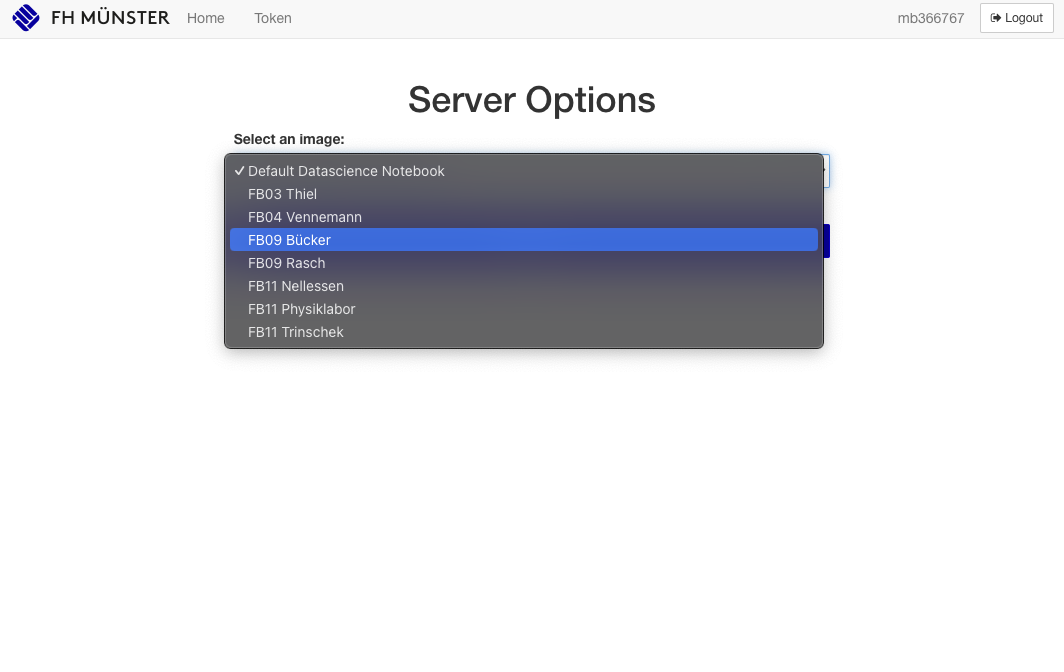Go to the Token page
This screenshot has width=1064, height=672.
(273, 18)
